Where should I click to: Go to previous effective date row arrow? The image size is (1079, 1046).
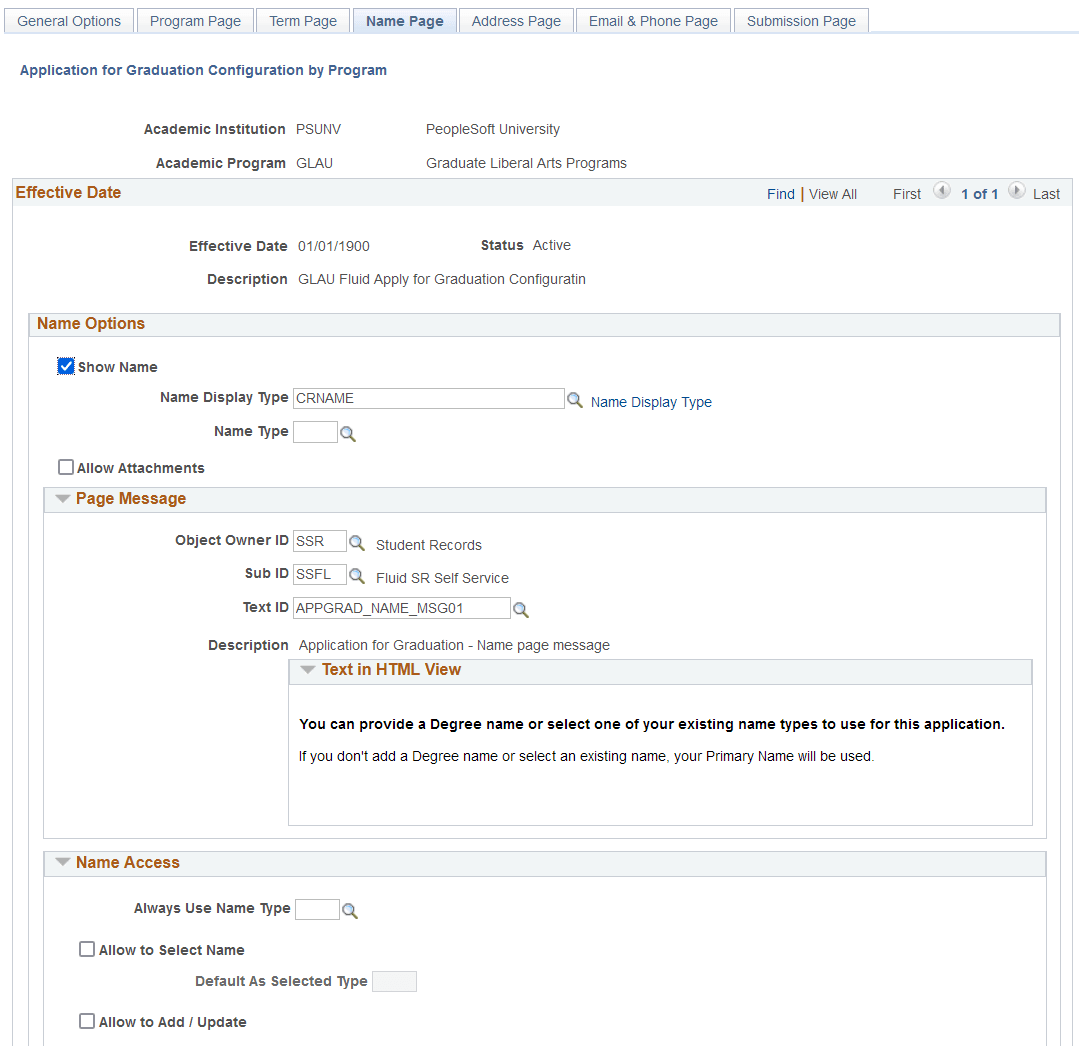point(941,191)
